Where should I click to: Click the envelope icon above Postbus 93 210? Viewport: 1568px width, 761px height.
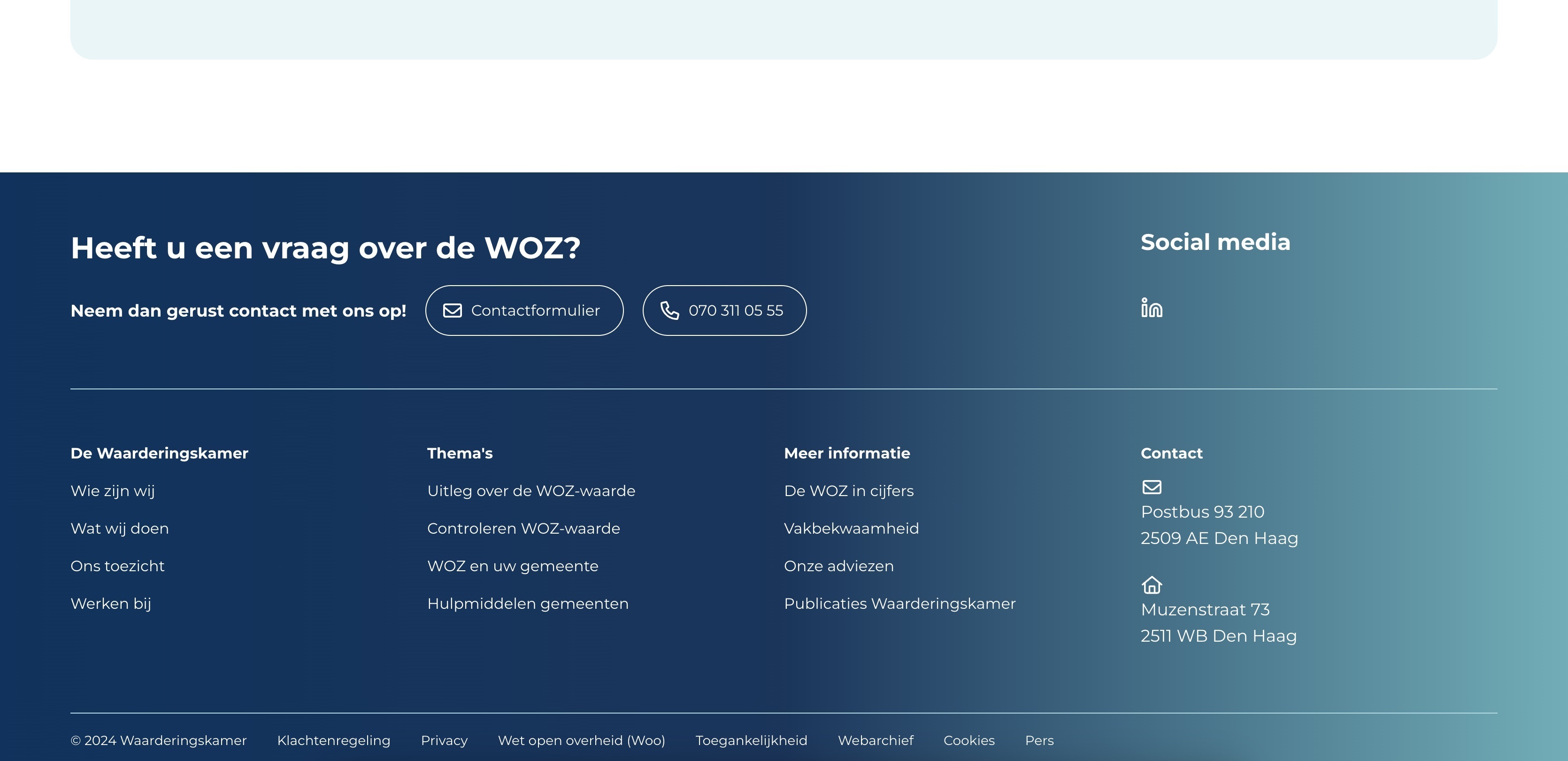(1152, 487)
